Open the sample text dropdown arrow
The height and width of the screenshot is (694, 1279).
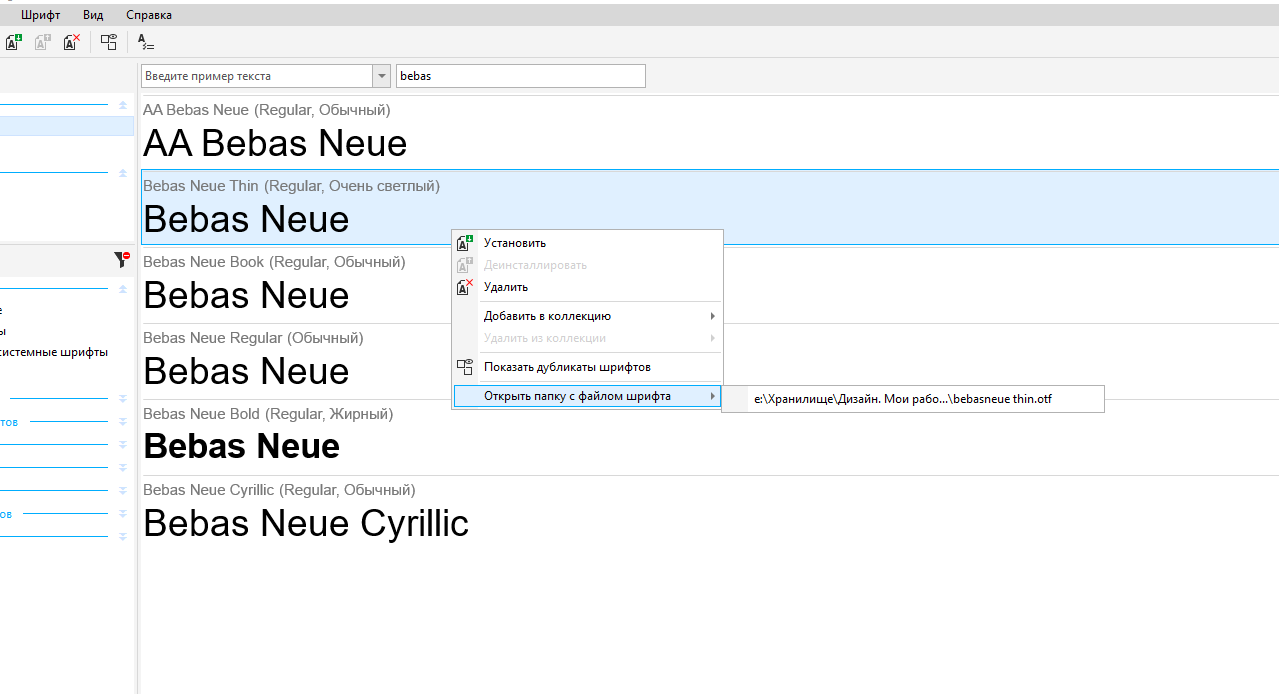point(381,76)
